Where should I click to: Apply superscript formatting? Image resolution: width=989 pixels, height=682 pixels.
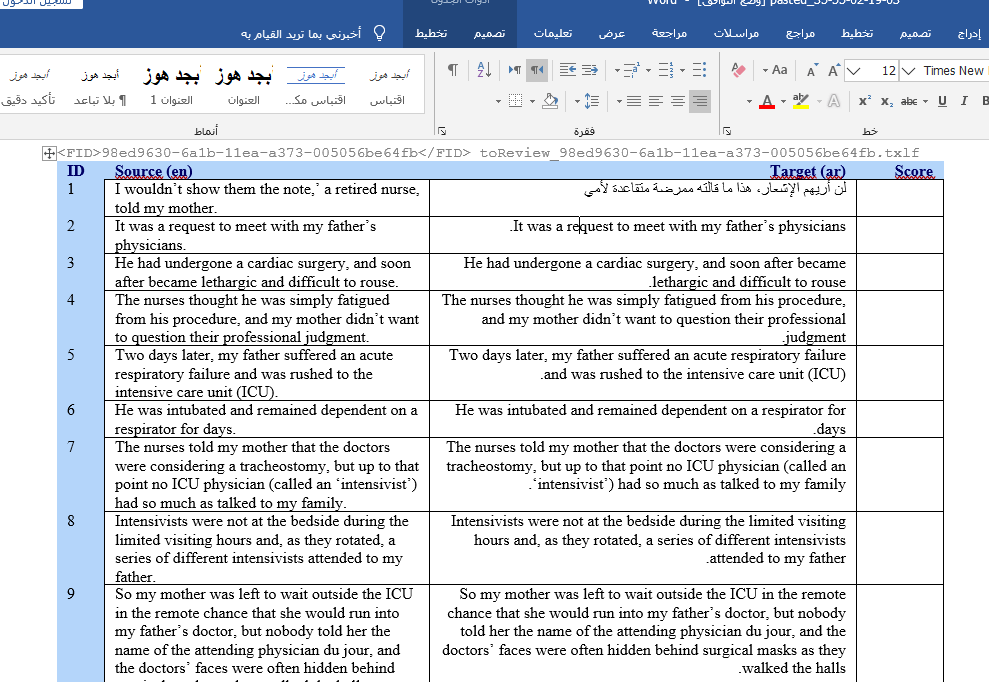(865, 101)
